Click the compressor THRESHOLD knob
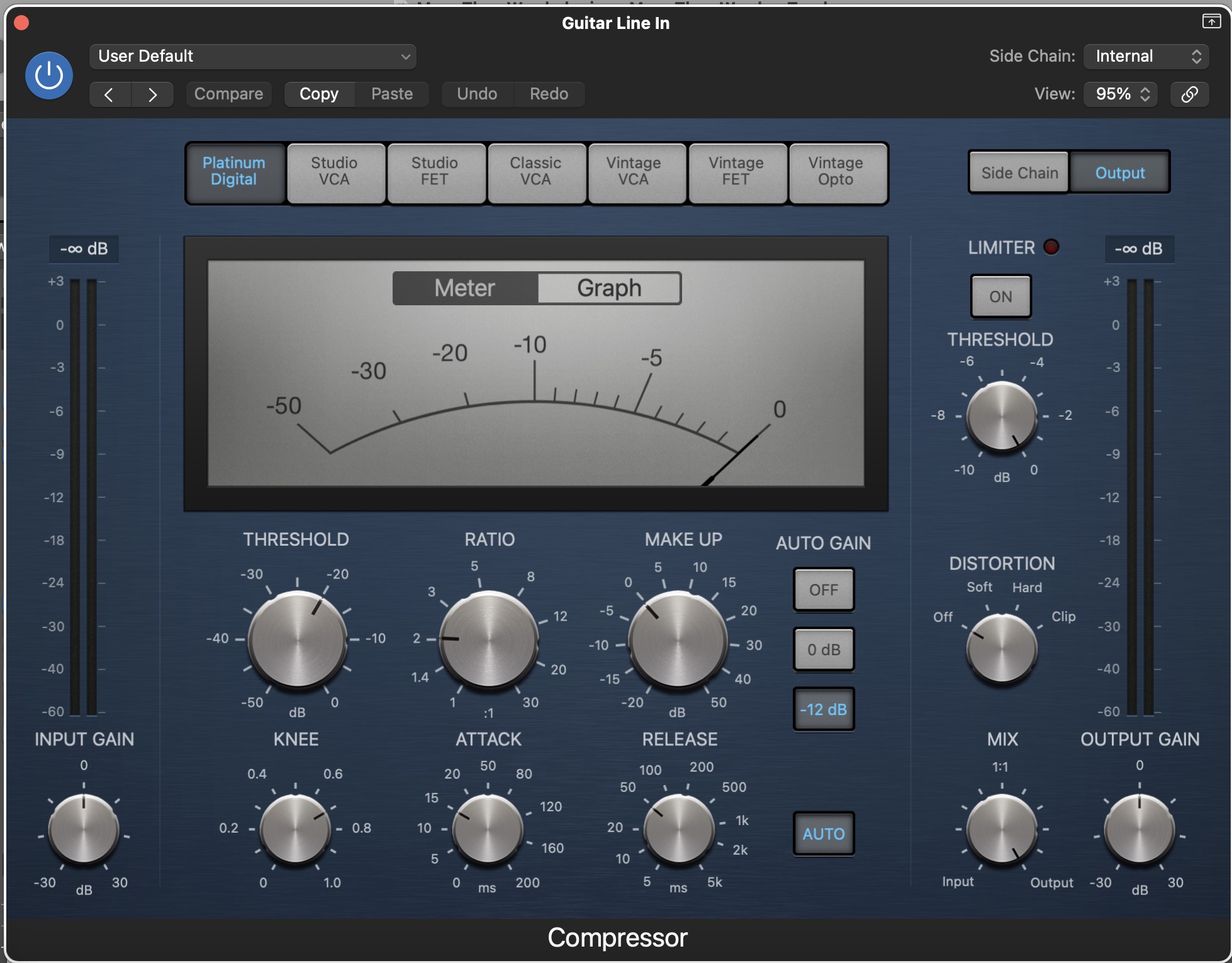This screenshot has height=963, width=1232. (298, 639)
